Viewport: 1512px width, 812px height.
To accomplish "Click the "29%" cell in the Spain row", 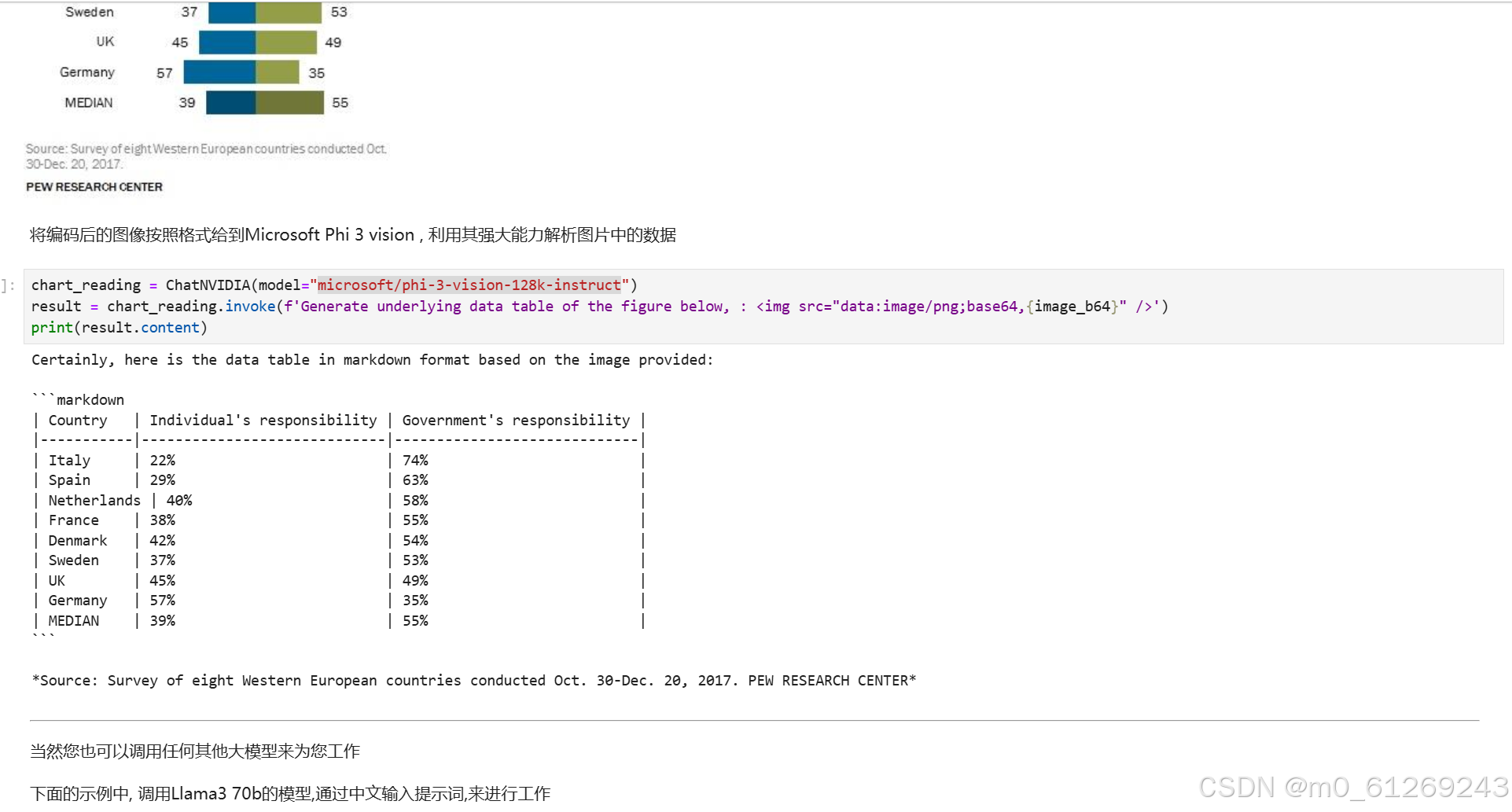I will tap(163, 480).
